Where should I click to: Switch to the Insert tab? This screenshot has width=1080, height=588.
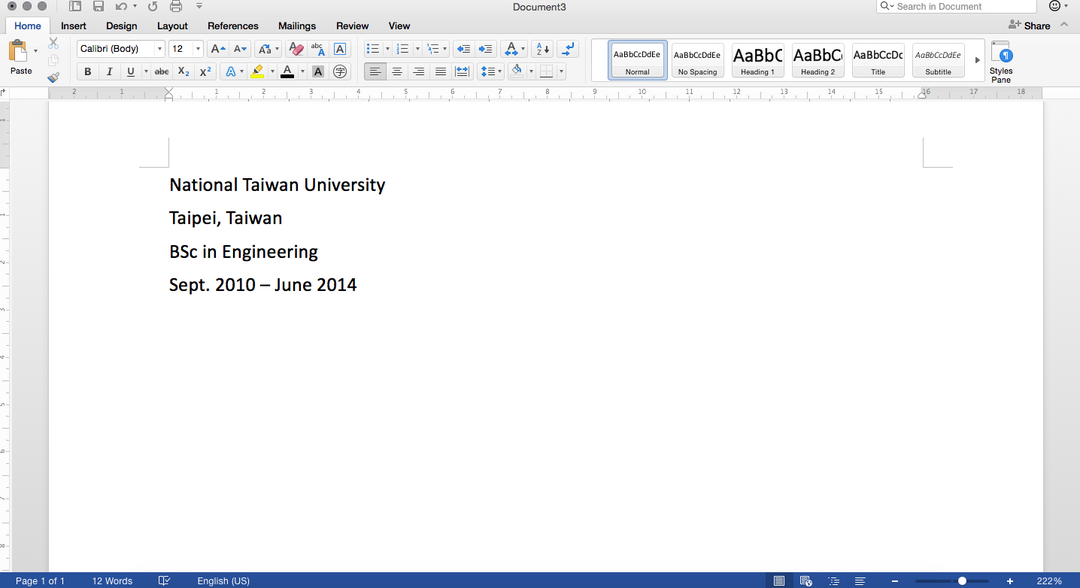(x=73, y=26)
